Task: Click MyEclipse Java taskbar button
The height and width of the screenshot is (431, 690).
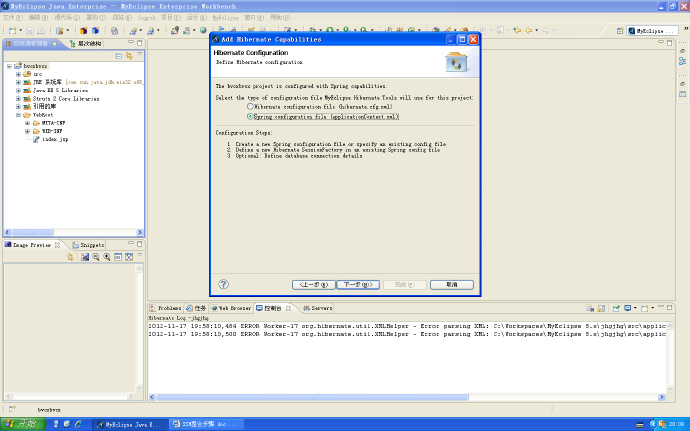Action: click(x=131, y=424)
